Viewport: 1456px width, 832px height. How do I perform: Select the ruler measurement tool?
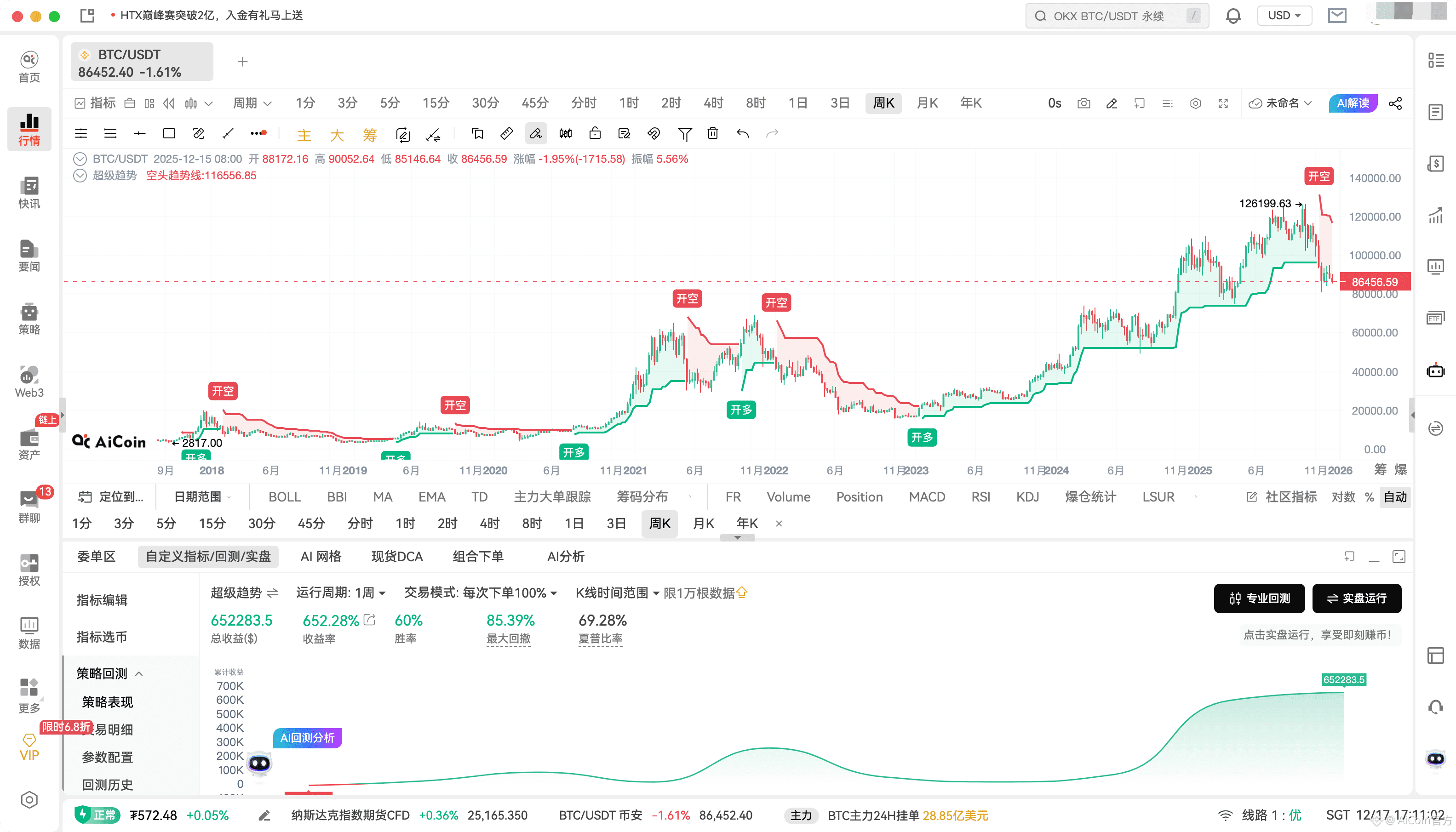click(x=506, y=133)
